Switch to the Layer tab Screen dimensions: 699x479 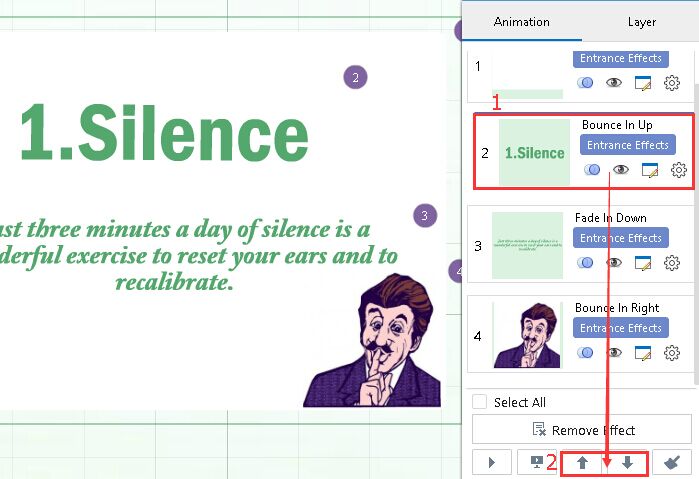coord(641,21)
